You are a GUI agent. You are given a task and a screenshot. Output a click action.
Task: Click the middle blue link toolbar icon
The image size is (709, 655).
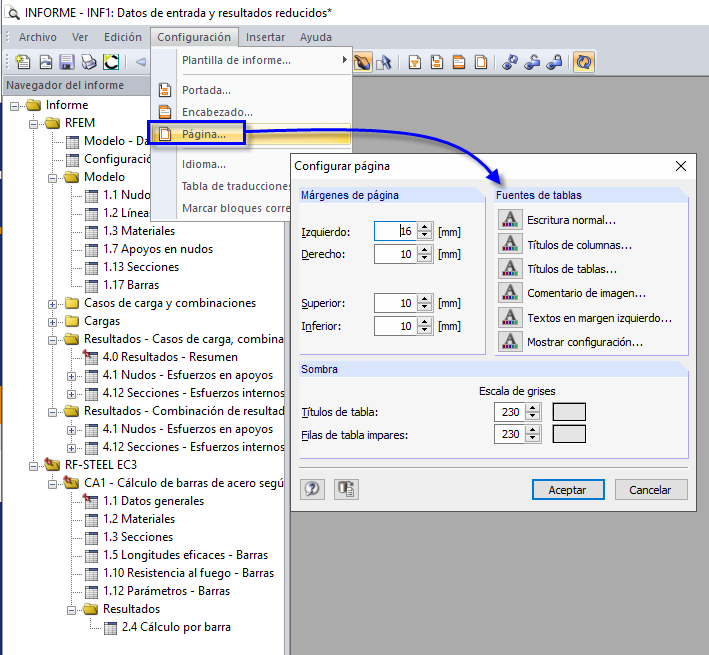(532, 62)
